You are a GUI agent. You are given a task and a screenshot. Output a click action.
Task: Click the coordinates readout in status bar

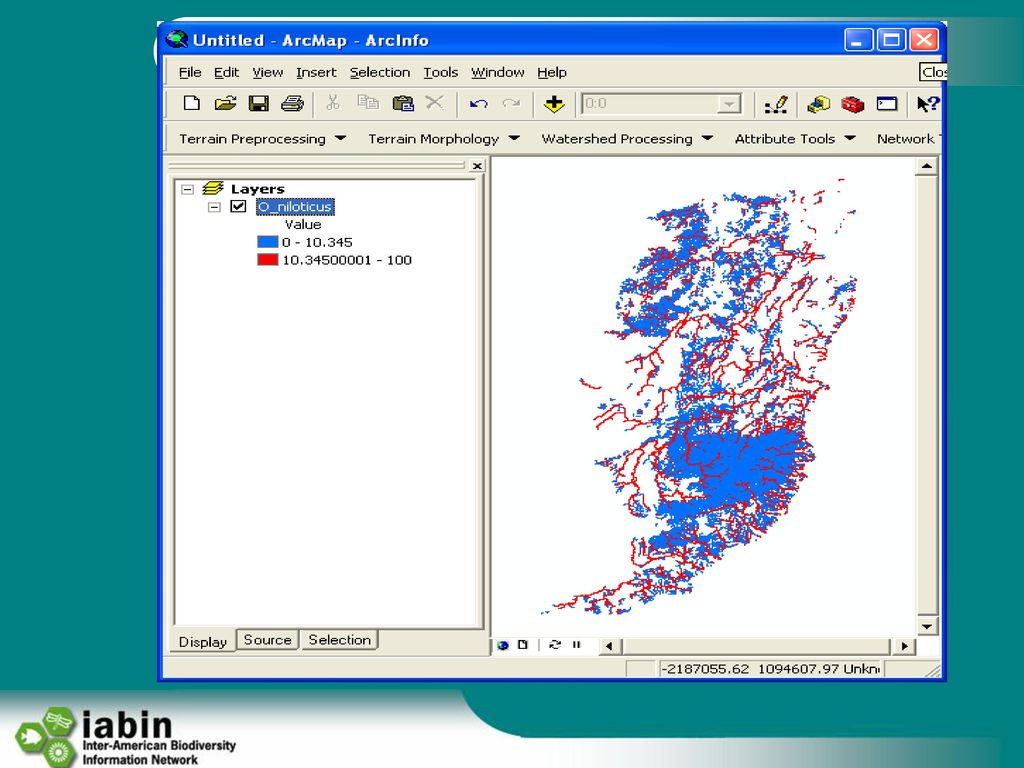click(771, 669)
